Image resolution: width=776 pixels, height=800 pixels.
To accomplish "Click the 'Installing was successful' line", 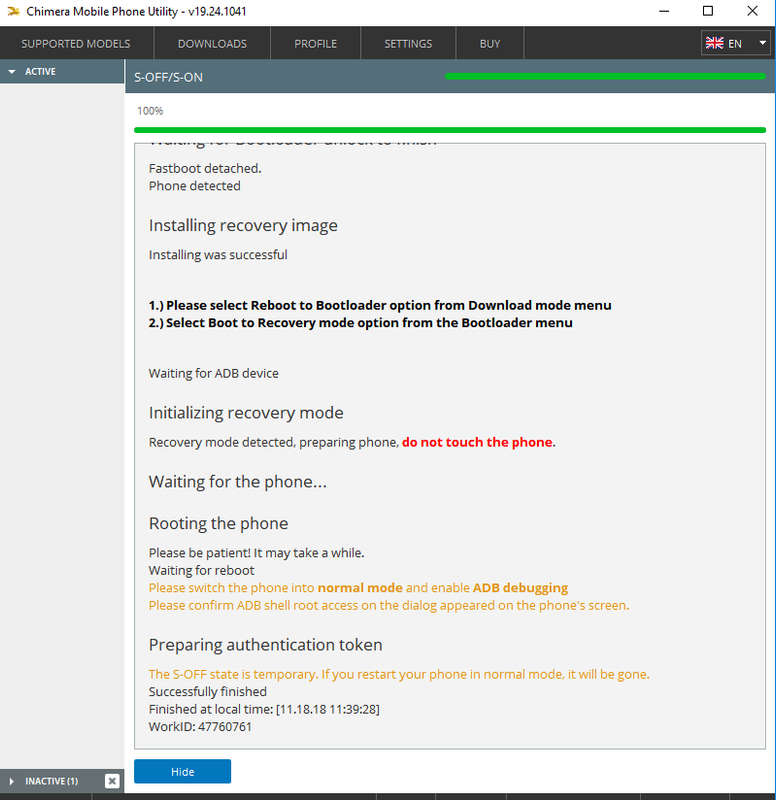I will point(218,255).
